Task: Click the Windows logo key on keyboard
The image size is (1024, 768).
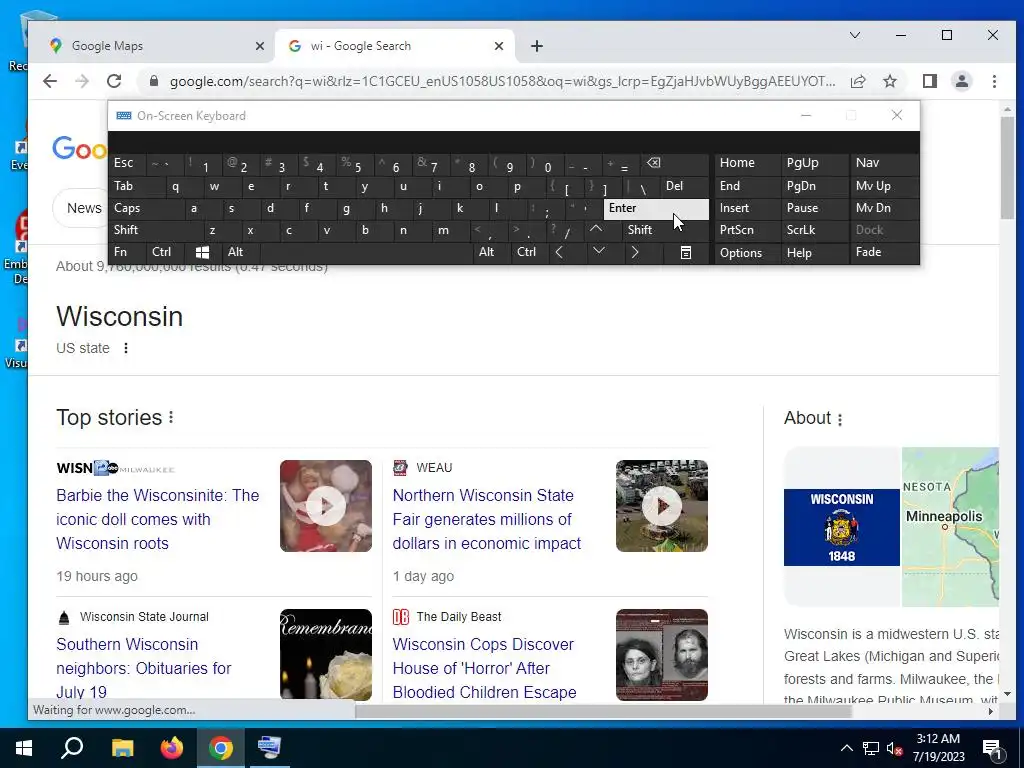Action: tap(202, 252)
